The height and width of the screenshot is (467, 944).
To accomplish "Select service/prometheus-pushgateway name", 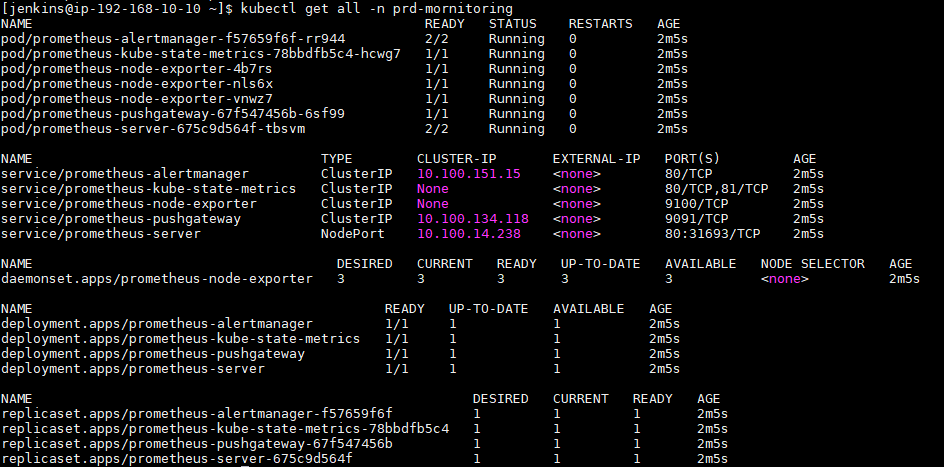I will coord(121,219).
